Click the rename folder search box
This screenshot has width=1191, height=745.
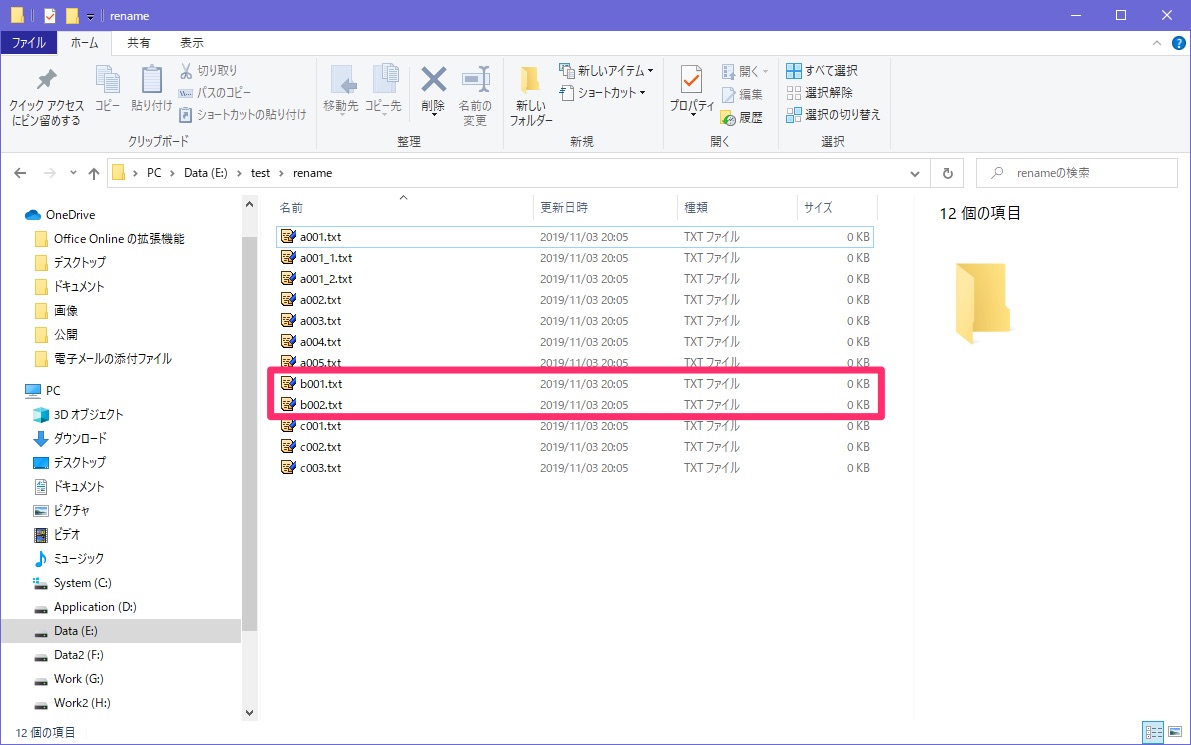1076,173
